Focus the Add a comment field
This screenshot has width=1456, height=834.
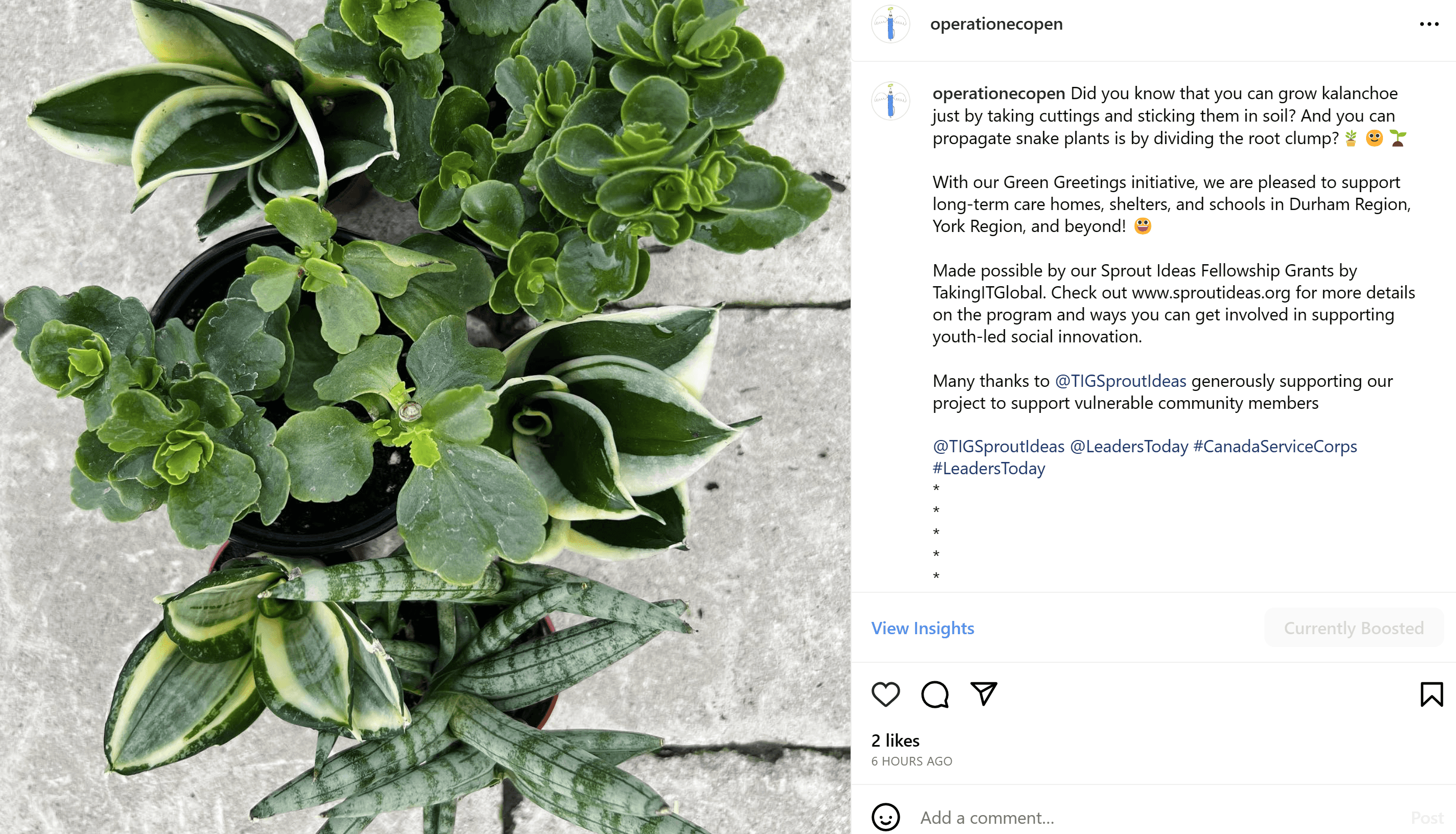1157,817
